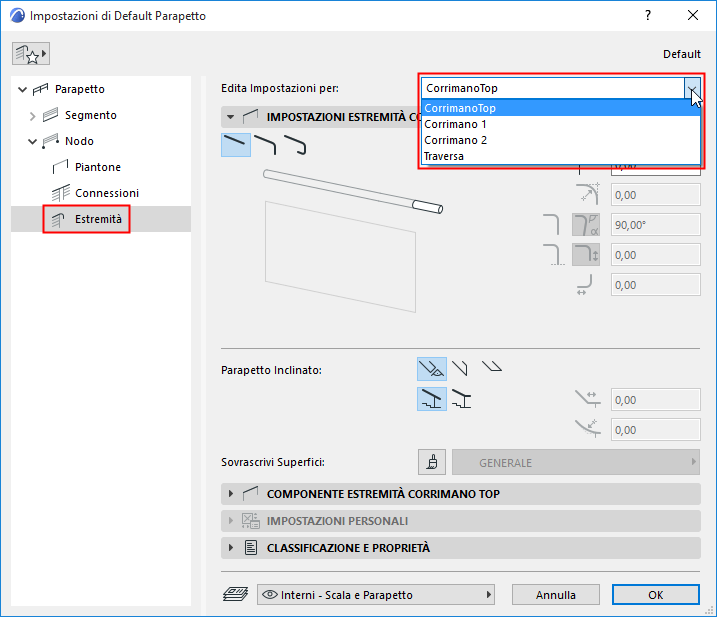Click the Annulla button
The height and width of the screenshot is (617, 717).
[556, 595]
